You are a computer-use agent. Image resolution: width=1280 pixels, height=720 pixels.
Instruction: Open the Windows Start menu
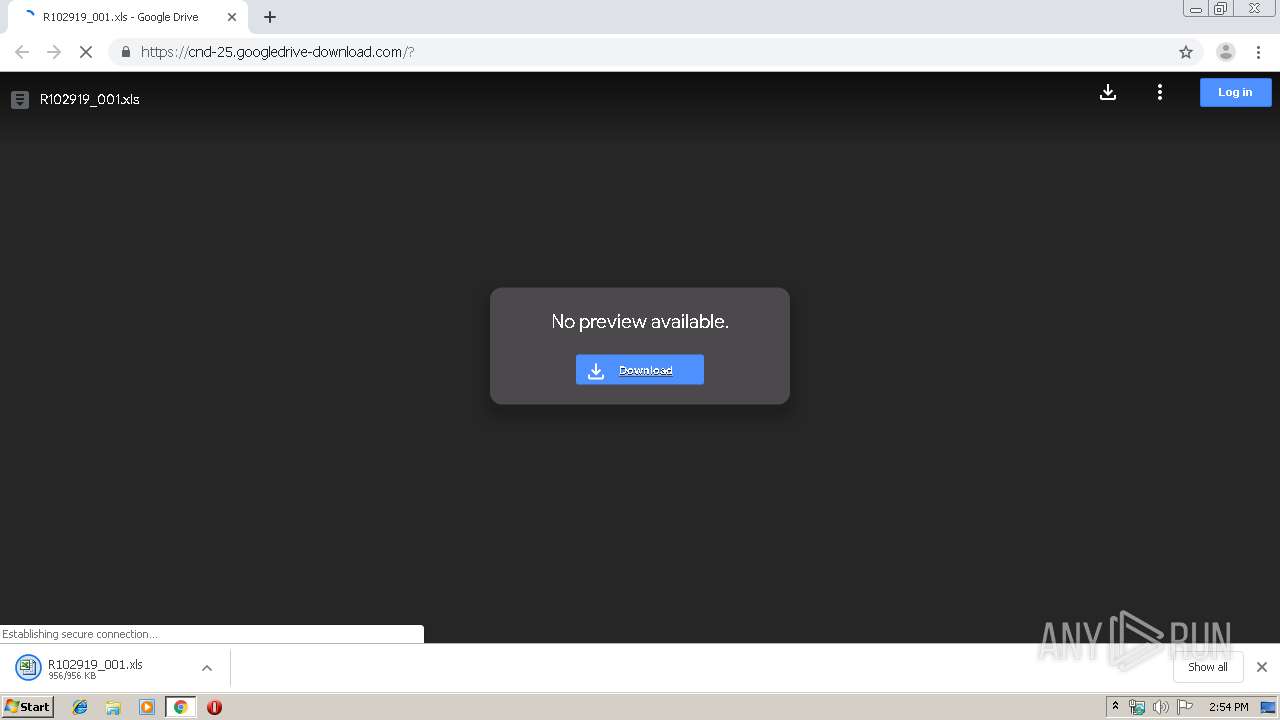tap(27, 706)
